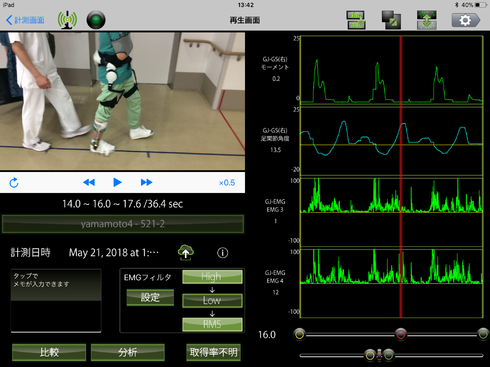
Task: Tap the 分析 analysis button
Action: point(128,352)
